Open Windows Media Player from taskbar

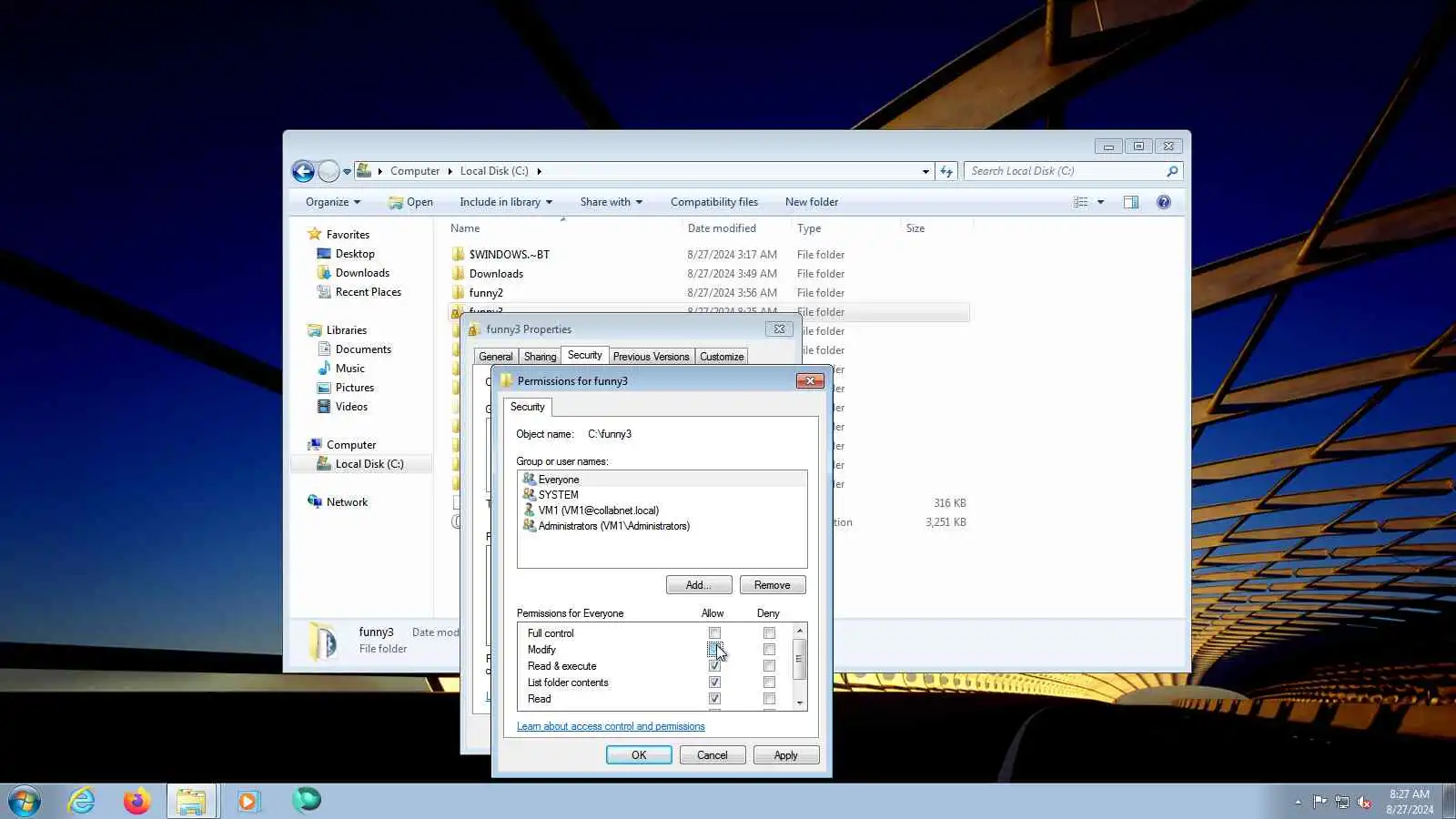[x=248, y=801]
